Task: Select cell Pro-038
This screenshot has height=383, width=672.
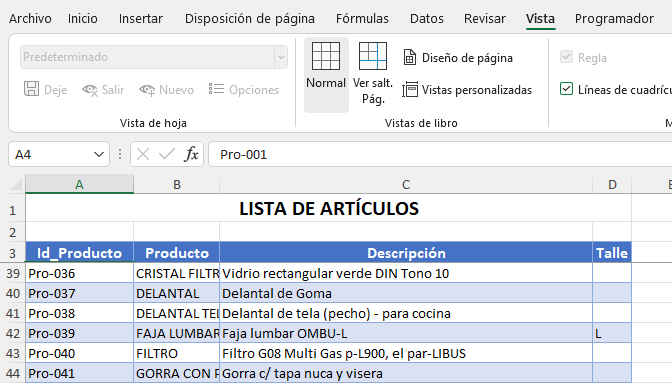Action: coord(79,314)
